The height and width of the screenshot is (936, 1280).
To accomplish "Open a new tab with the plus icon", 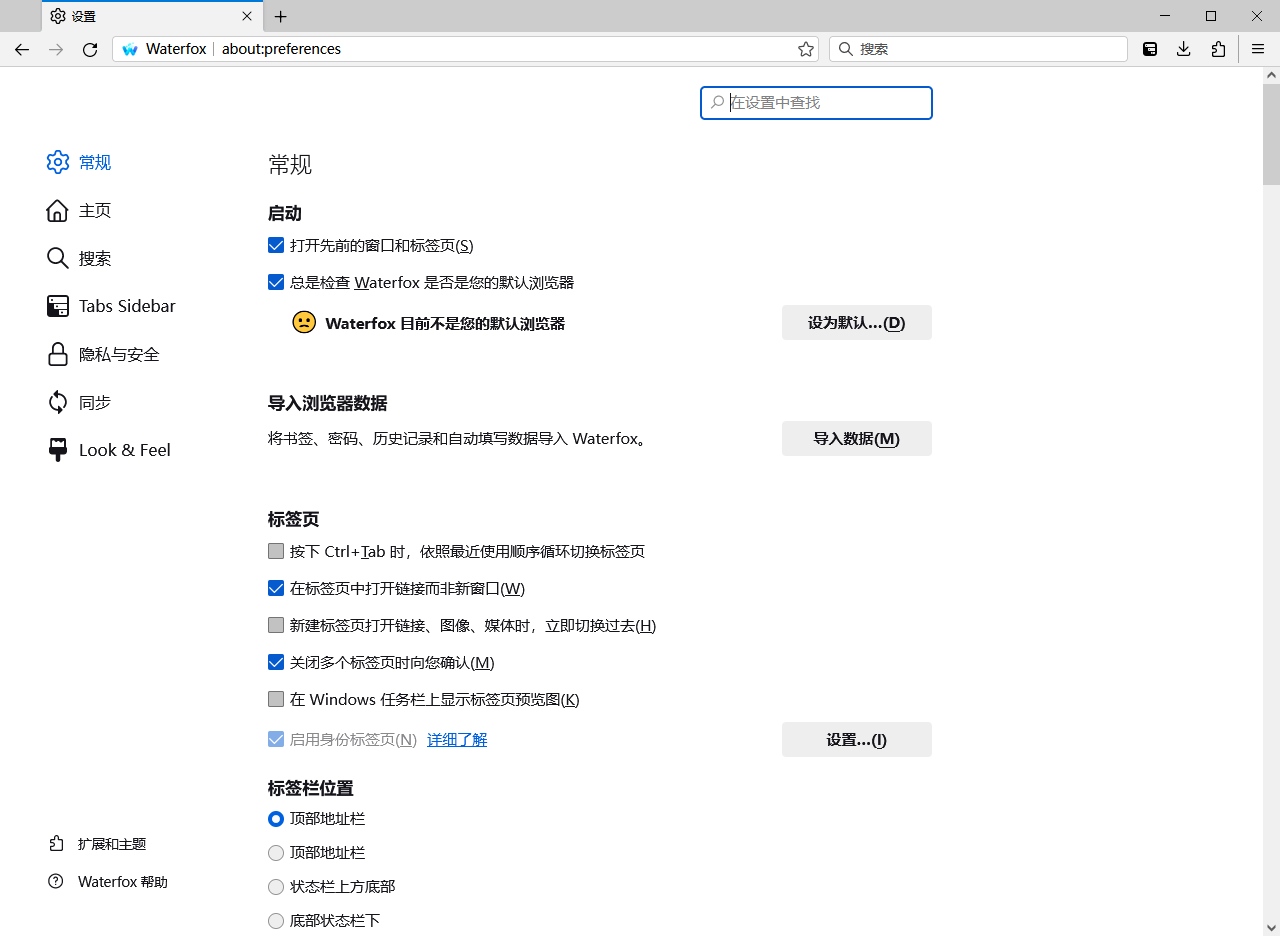I will [x=281, y=16].
